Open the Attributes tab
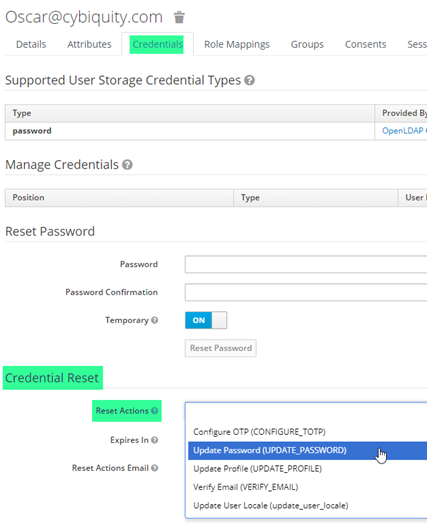This screenshot has width=427, height=524. [x=89, y=44]
